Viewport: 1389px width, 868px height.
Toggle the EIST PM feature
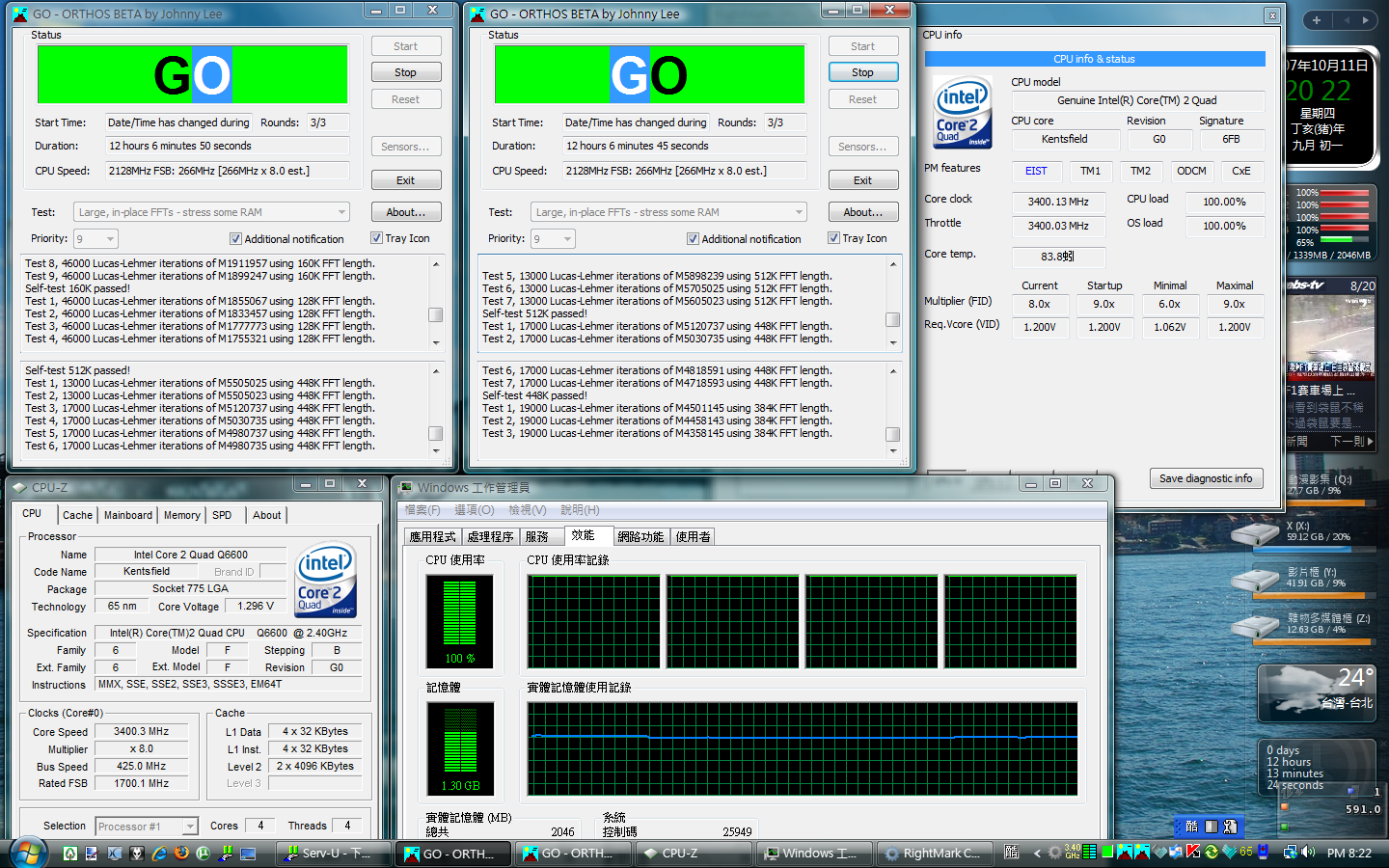1036,171
